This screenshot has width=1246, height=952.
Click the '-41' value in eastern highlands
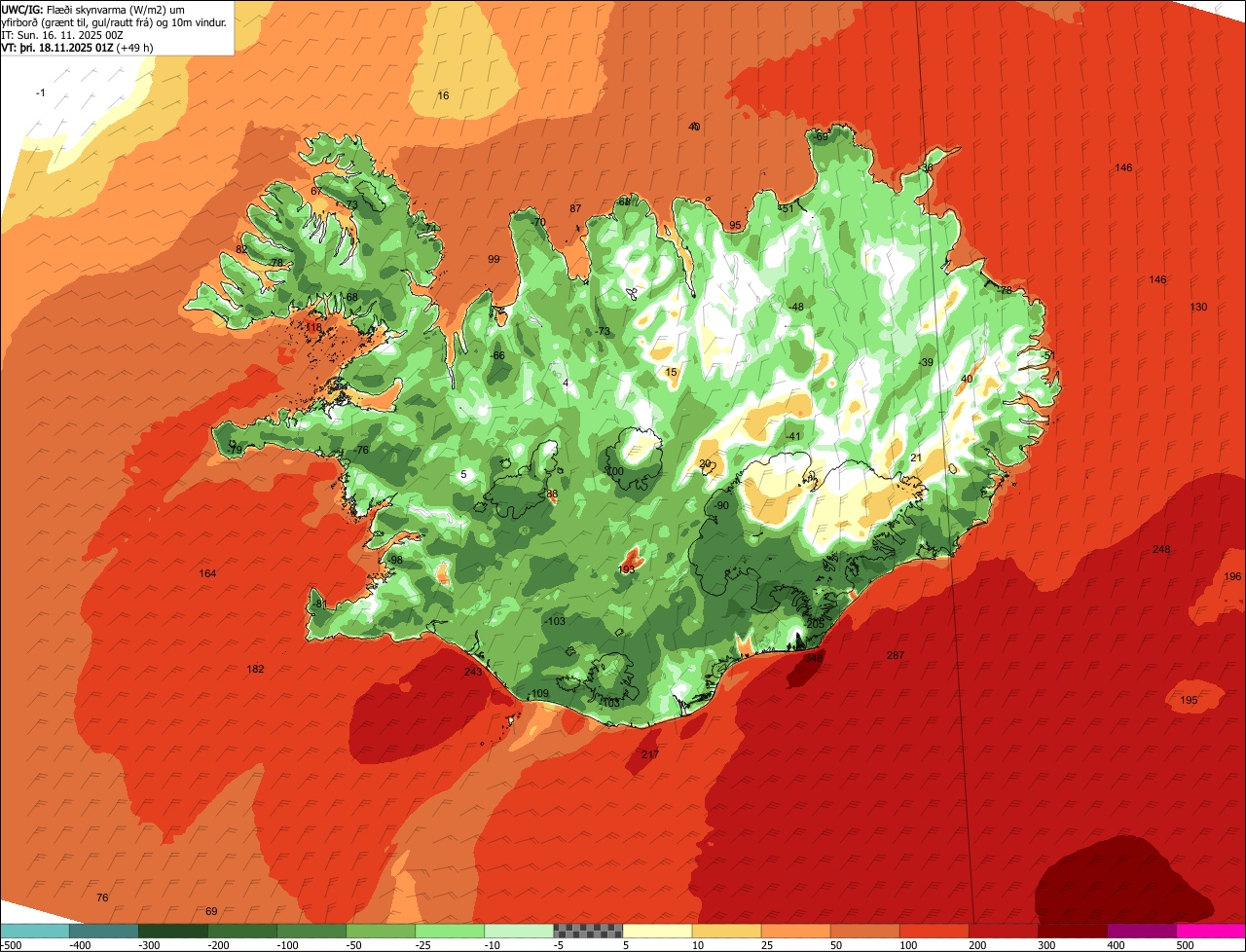coord(793,437)
